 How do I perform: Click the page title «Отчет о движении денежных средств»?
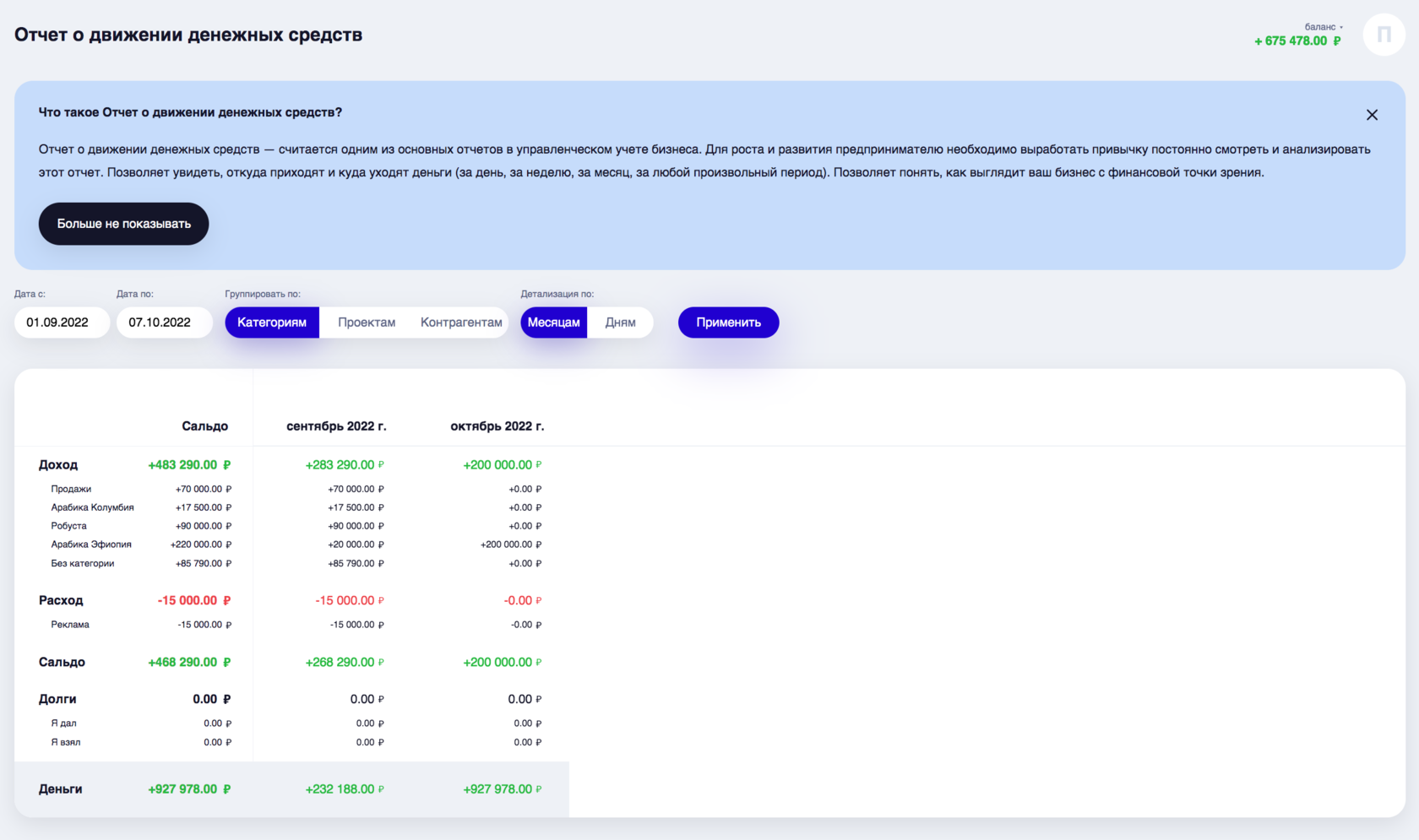(x=188, y=35)
